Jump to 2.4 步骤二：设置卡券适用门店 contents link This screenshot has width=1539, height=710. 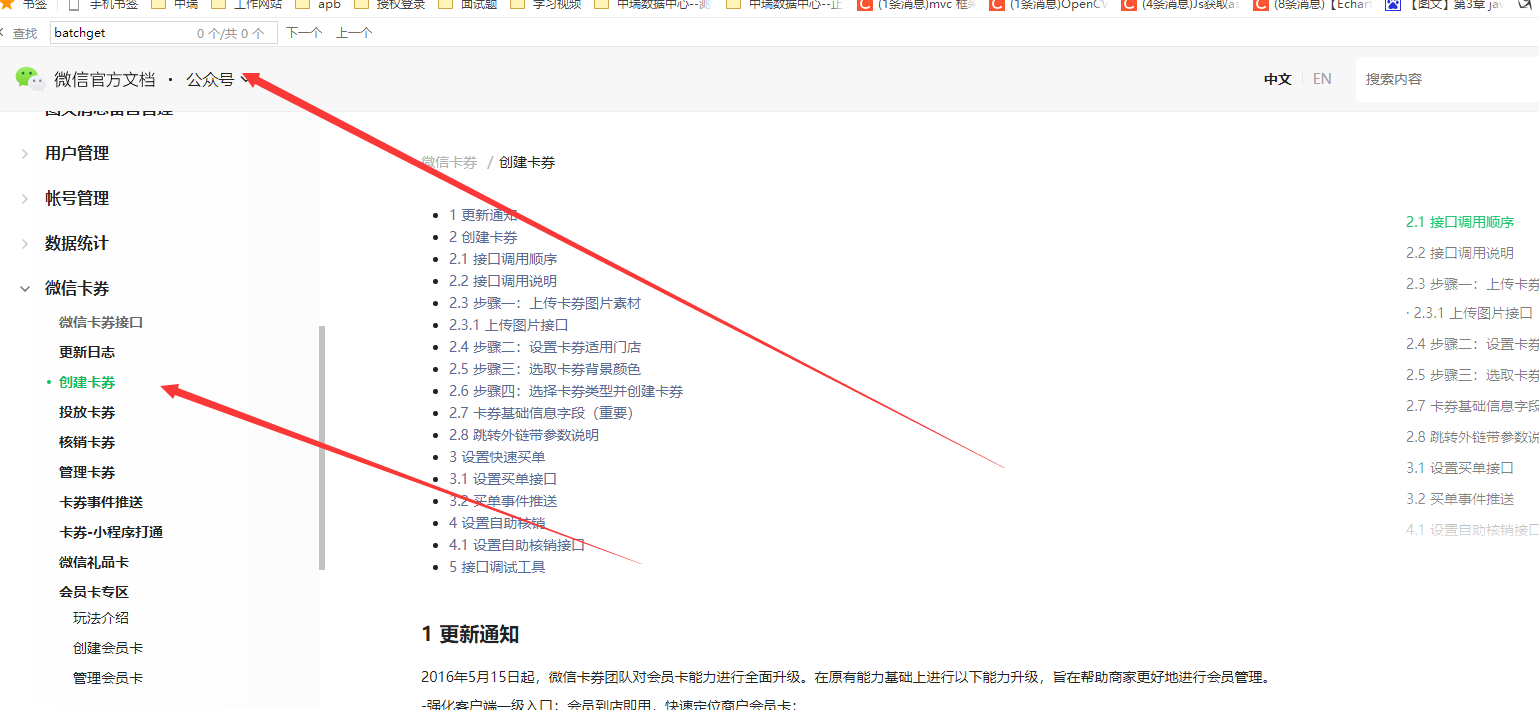545,347
